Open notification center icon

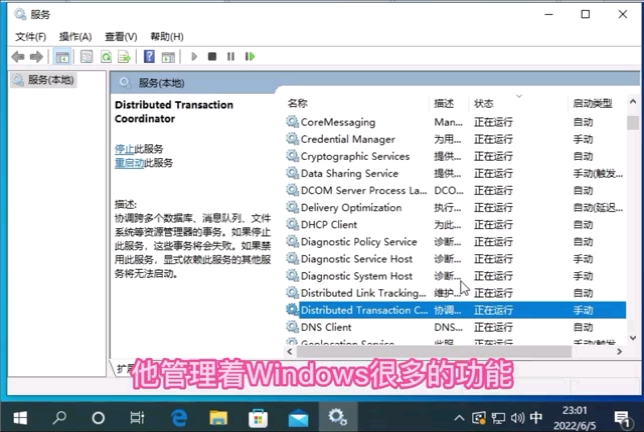622,418
